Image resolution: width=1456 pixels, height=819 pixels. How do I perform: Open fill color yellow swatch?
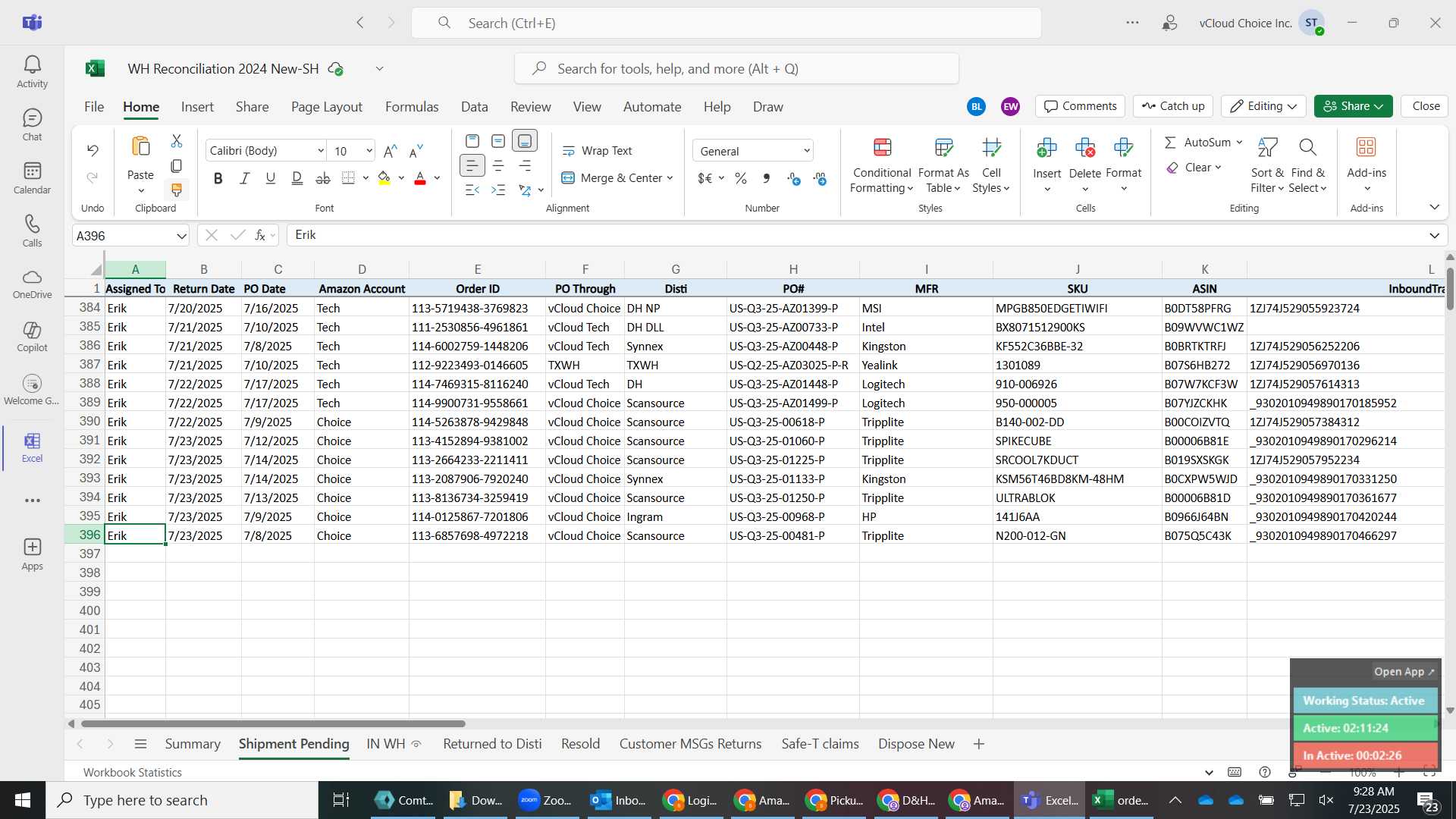384,178
